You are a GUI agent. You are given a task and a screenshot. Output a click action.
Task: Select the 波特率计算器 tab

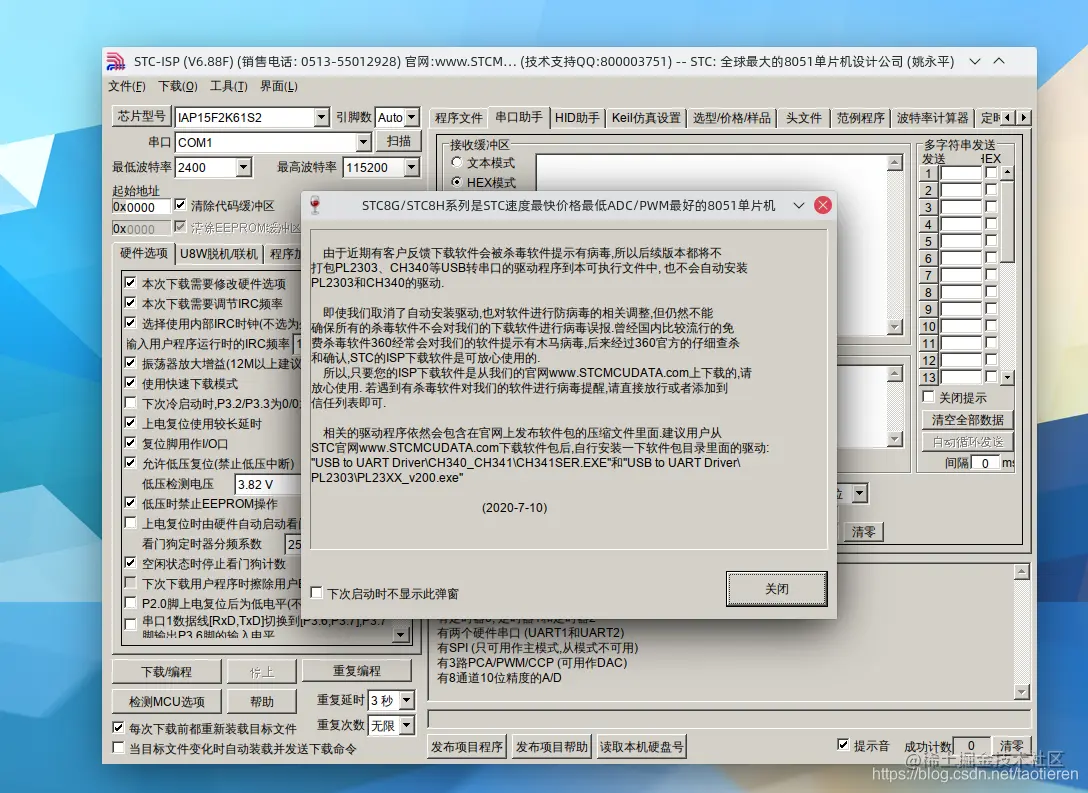pos(933,118)
